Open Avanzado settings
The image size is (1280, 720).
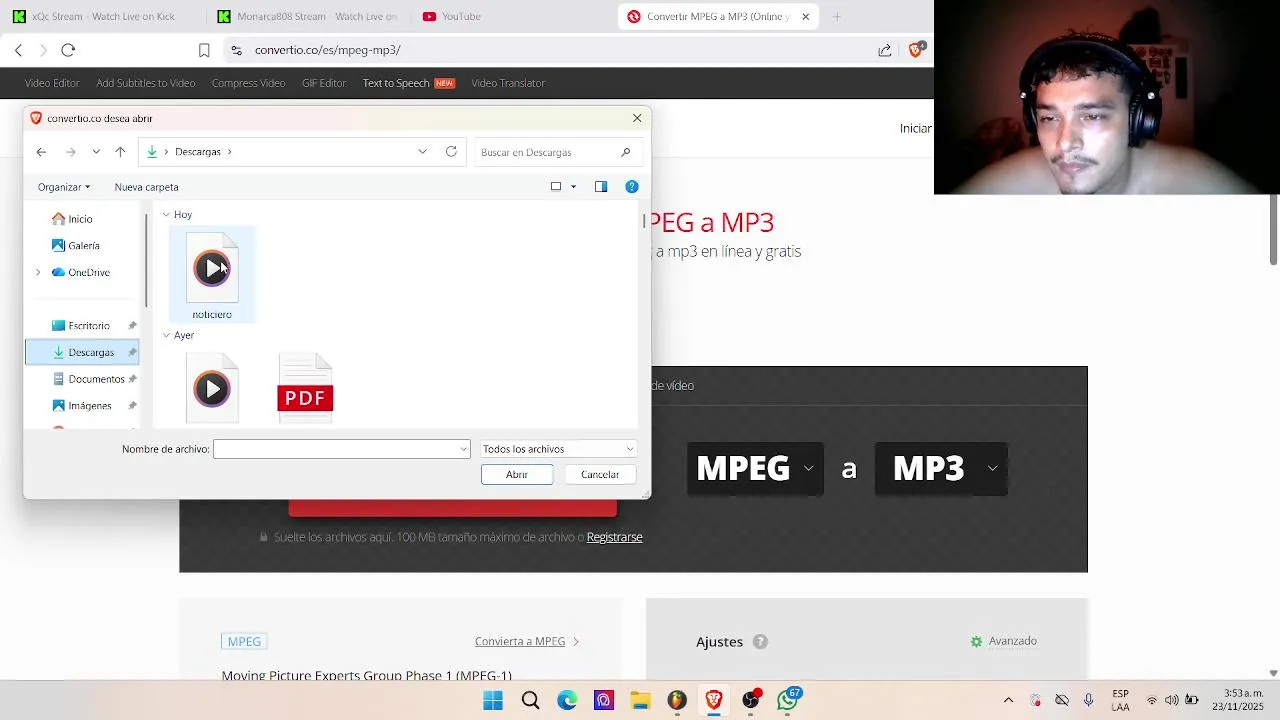1004,641
